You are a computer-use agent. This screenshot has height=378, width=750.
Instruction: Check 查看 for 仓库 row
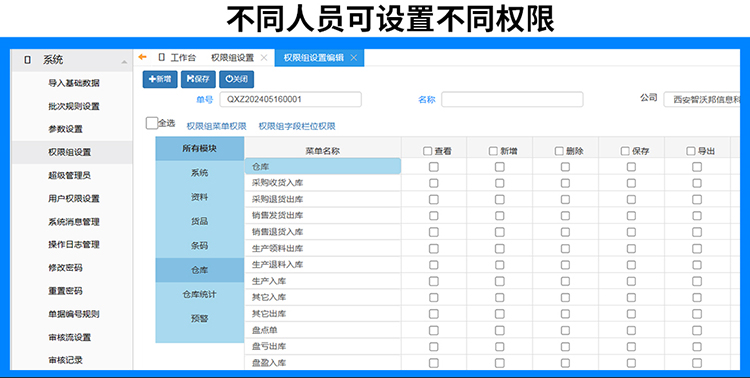pyautogui.click(x=433, y=167)
